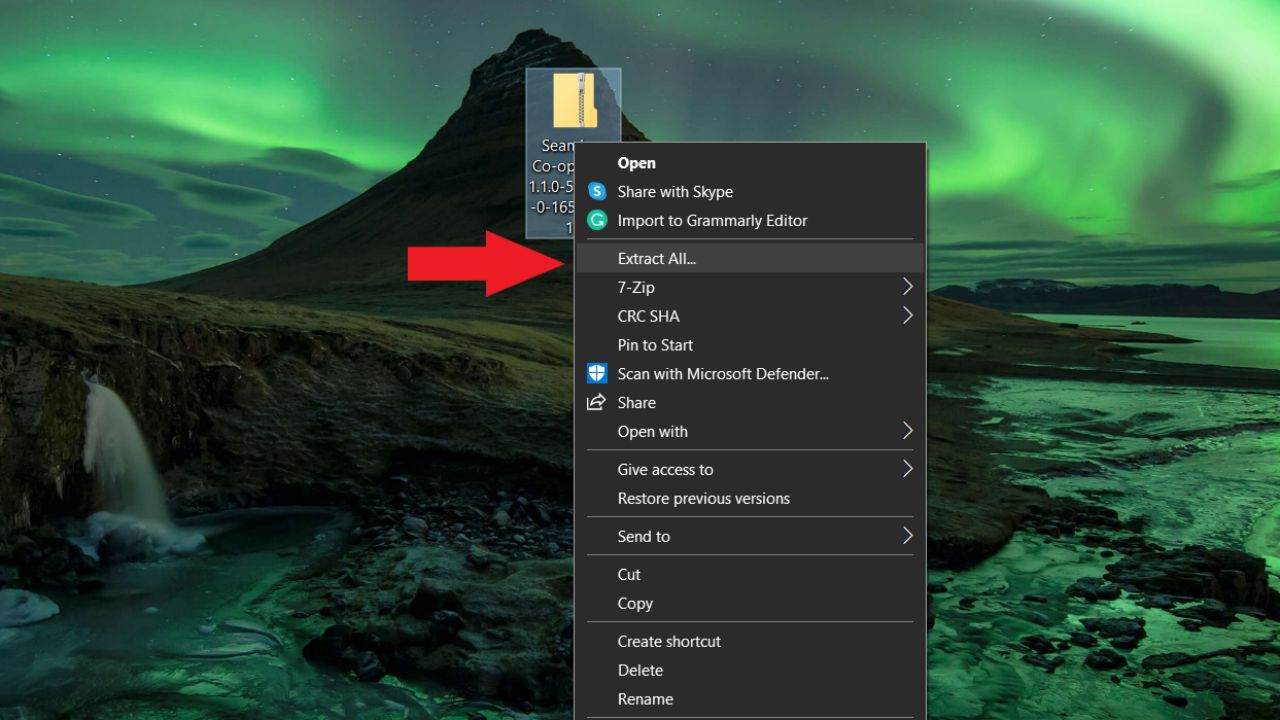The width and height of the screenshot is (1280, 720).
Task: Select Rename in the context menu
Action: point(645,699)
